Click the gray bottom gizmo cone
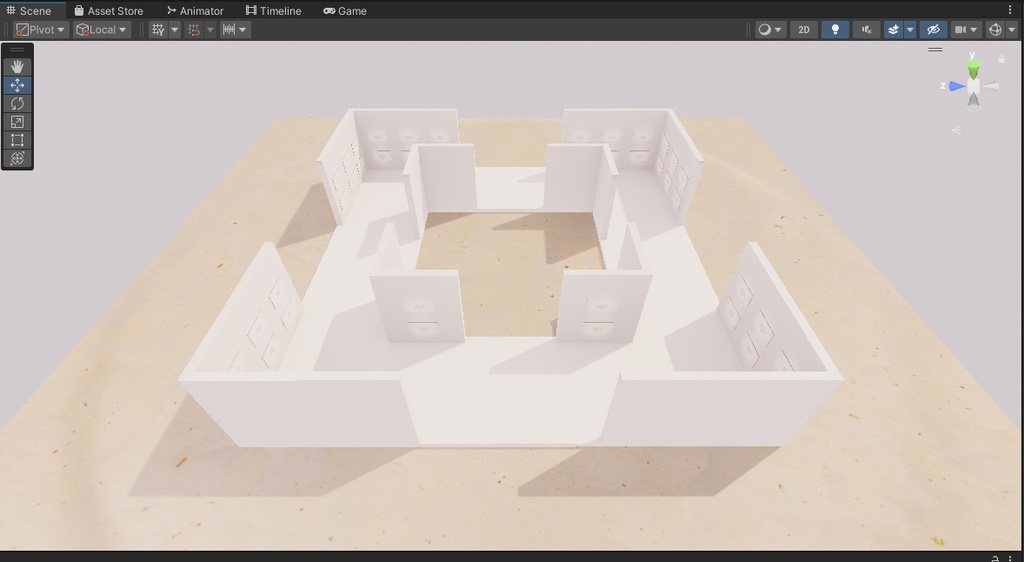 tap(973, 100)
